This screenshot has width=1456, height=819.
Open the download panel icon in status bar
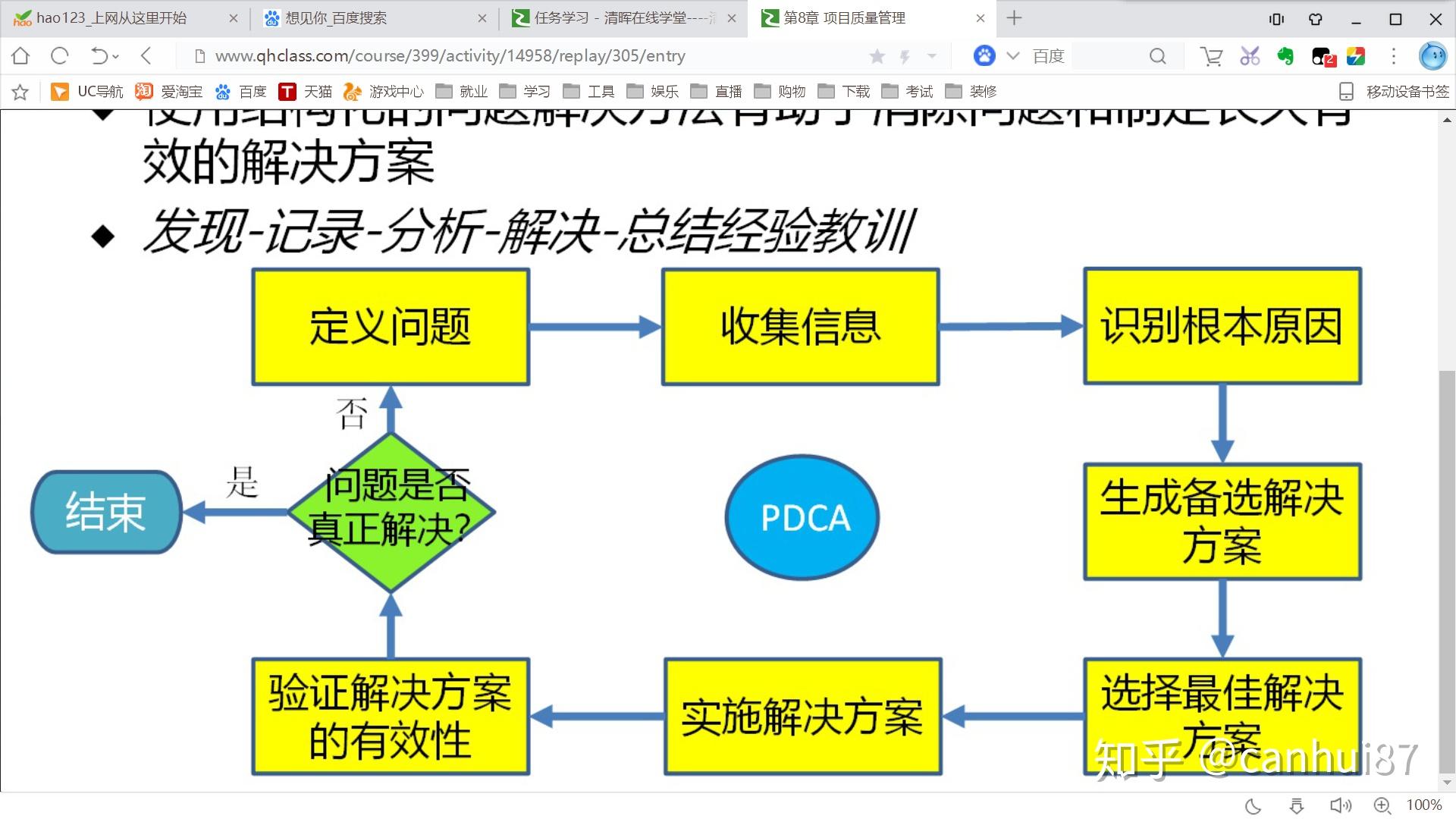1297,805
